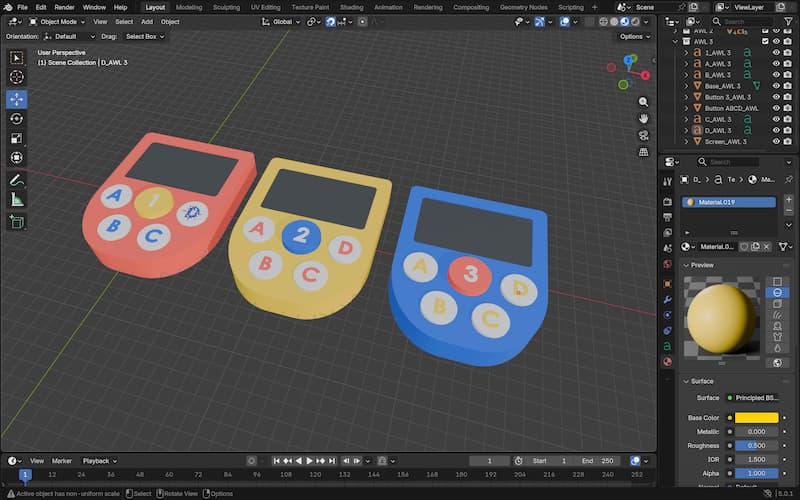Play animation in the timeline
Viewport: 800px width, 500px height.
coord(309,461)
